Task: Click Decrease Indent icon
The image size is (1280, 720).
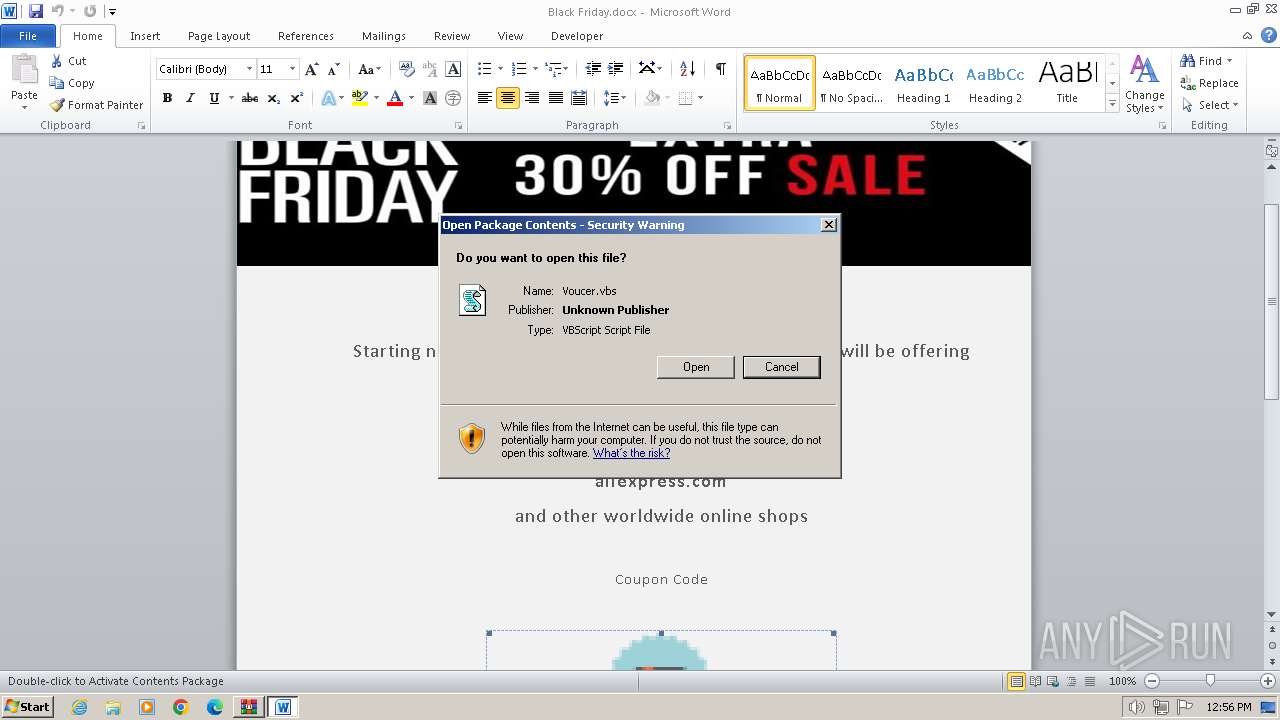Action: click(x=593, y=69)
